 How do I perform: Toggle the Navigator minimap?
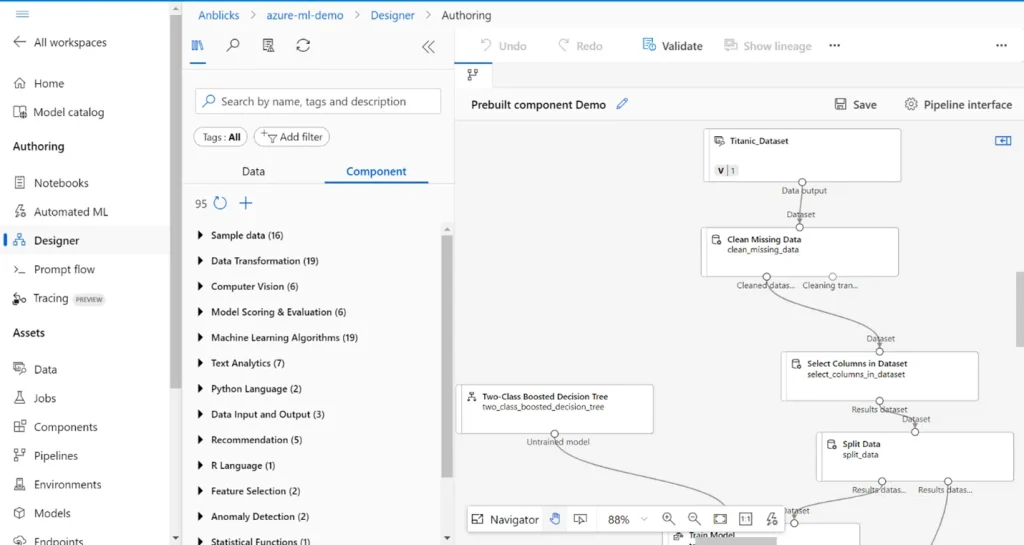506,519
